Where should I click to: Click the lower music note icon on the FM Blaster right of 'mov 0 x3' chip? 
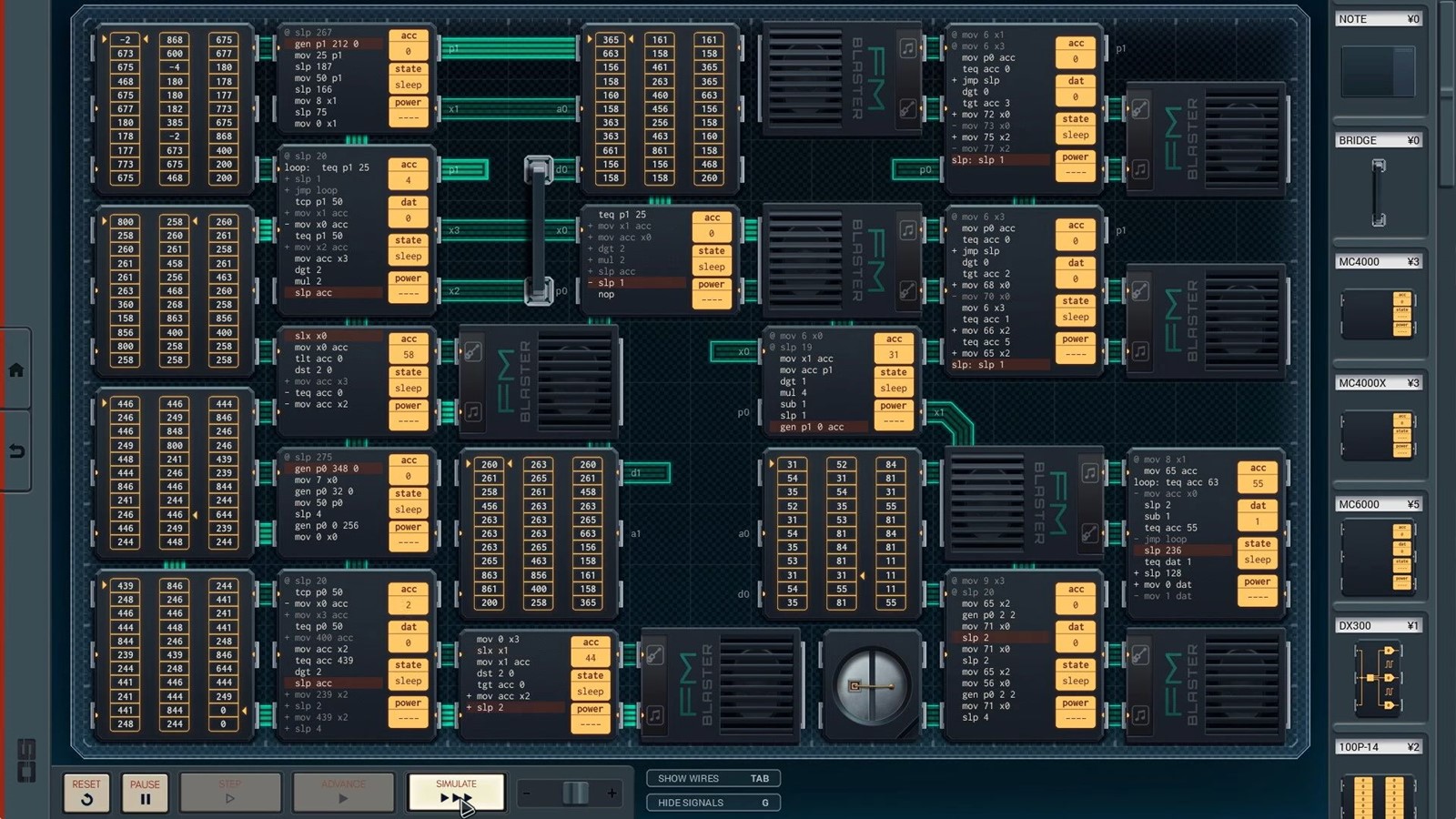pos(655,715)
